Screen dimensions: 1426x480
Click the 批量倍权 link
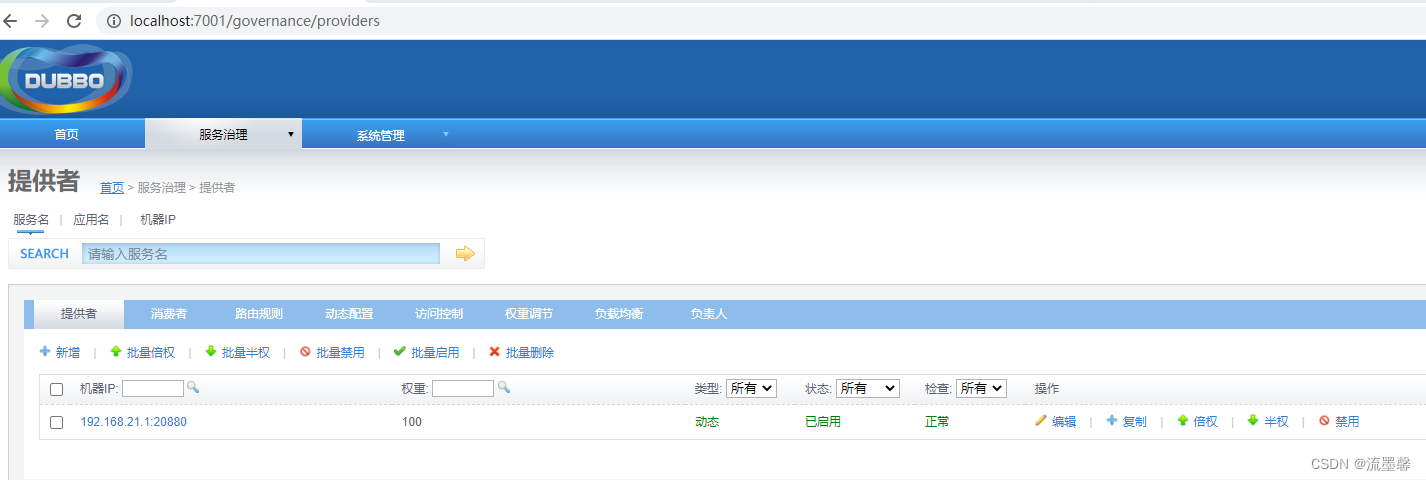(151, 353)
